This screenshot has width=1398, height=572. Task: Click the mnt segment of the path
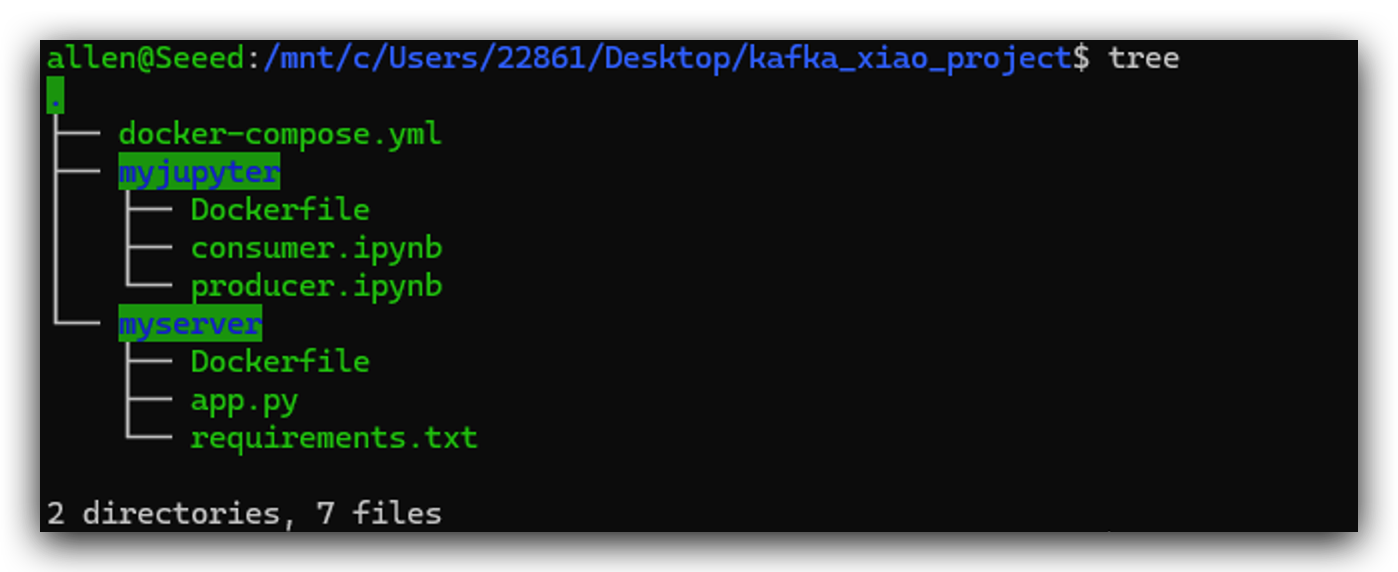pyautogui.click(x=307, y=58)
